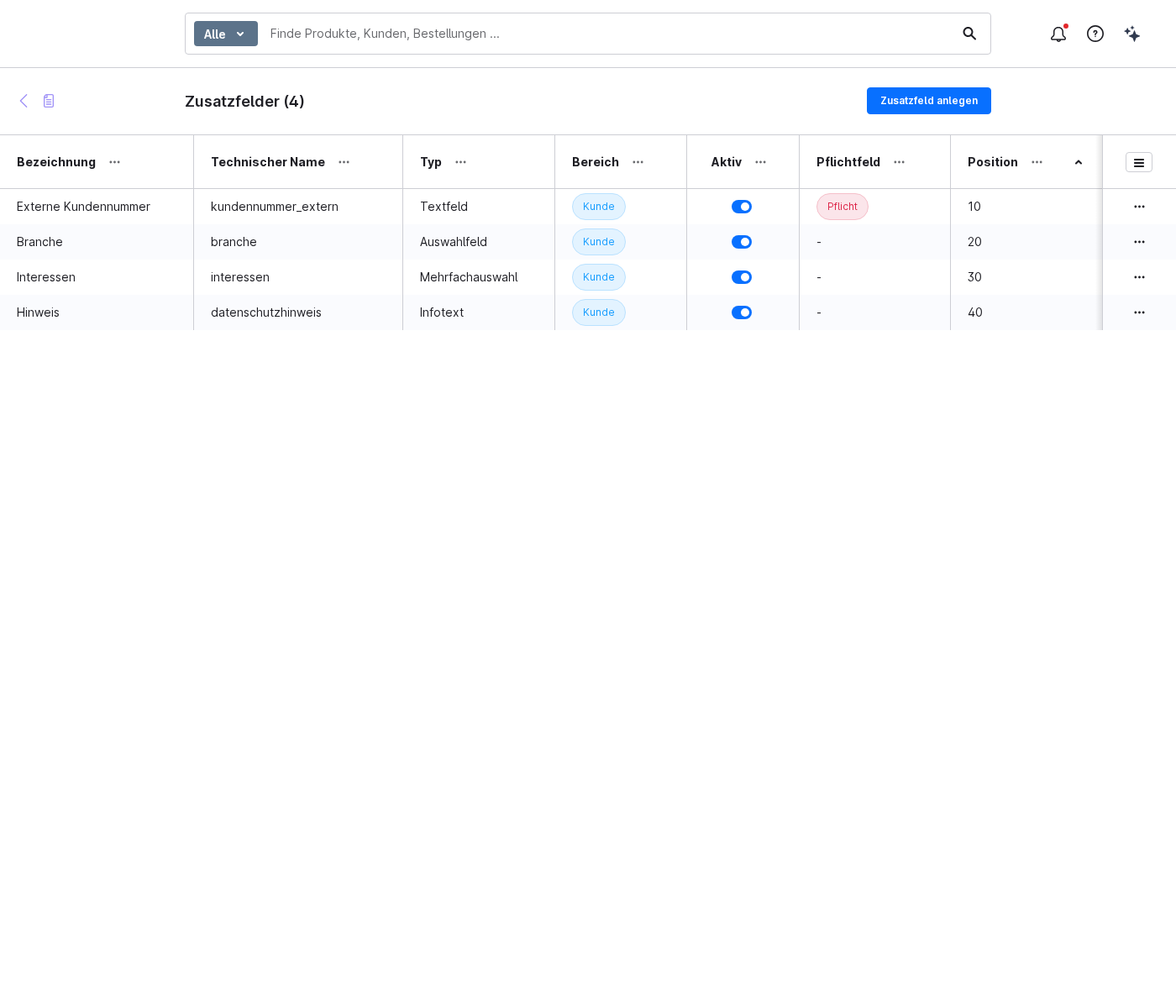Image resolution: width=1176 pixels, height=1008 pixels.
Task: Open the Bezeichnung column options menu
Action: 115,162
